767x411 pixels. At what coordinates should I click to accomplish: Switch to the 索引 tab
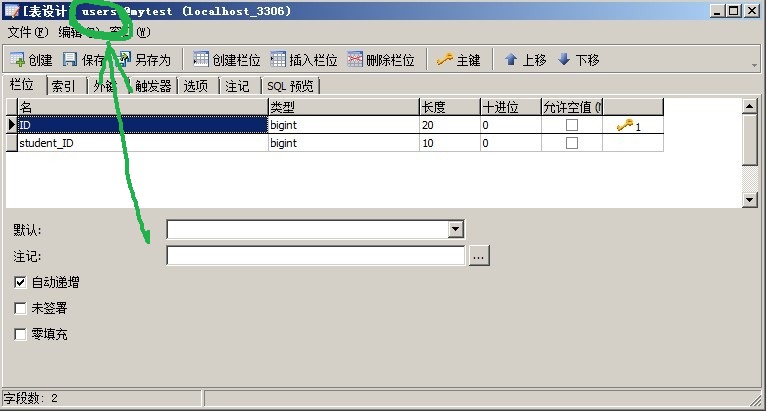[65, 86]
